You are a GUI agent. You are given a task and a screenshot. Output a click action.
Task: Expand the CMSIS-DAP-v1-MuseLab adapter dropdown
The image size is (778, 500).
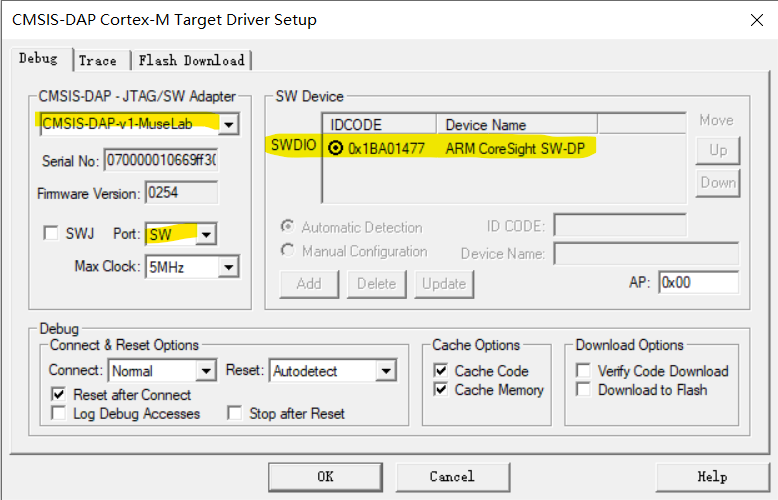click(228, 124)
